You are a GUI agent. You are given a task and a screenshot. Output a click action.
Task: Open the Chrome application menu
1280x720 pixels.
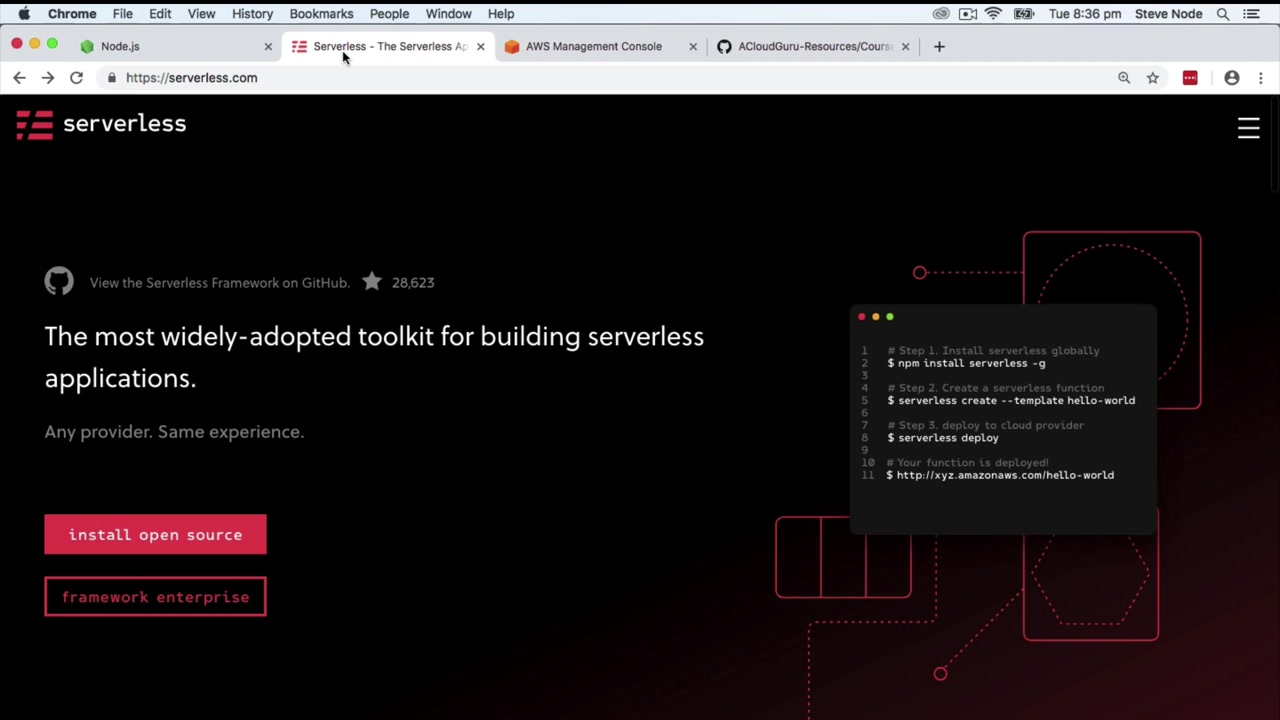pyautogui.click(x=72, y=14)
